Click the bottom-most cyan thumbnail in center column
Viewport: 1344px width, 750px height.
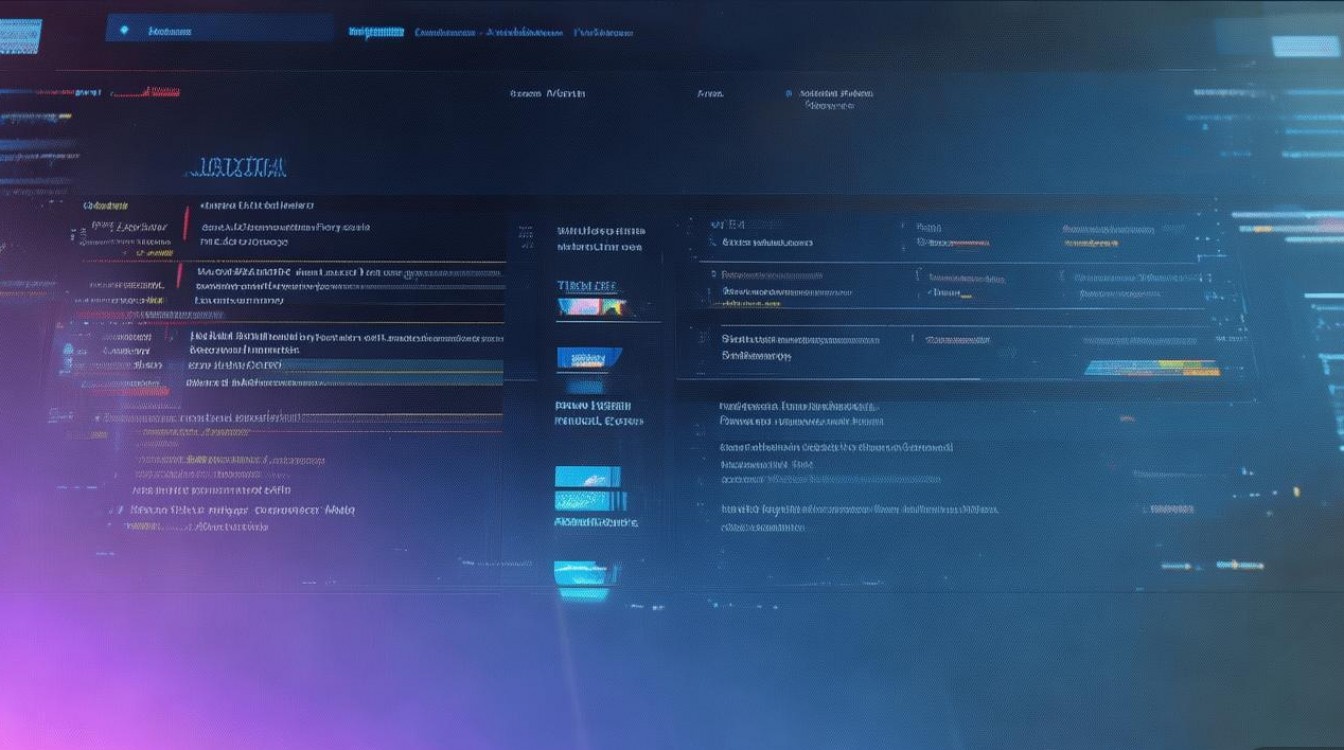(x=581, y=573)
